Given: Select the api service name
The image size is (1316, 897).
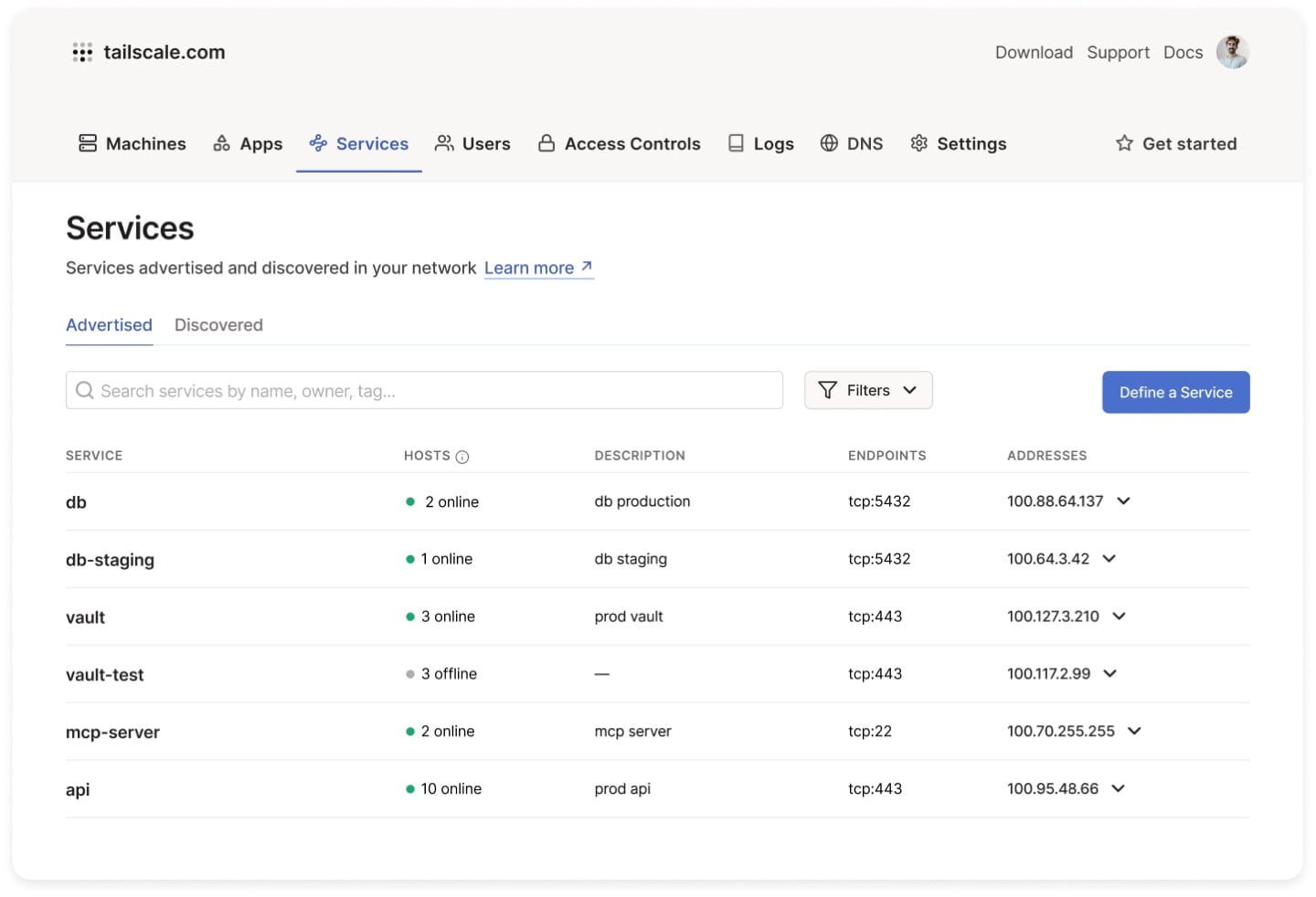Looking at the screenshot, I should (78, 790).
